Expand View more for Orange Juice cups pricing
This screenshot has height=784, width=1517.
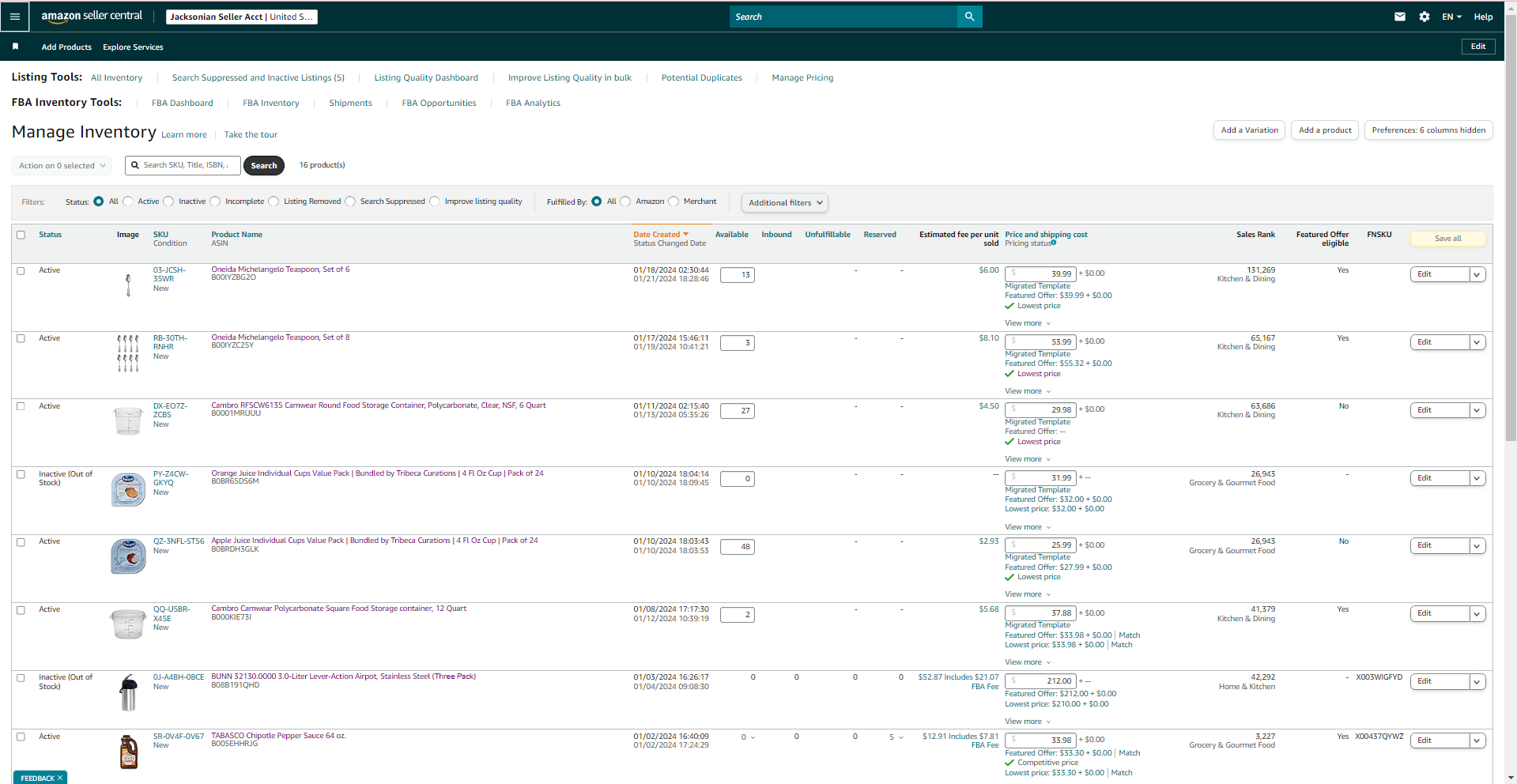(x=1028, y=527)
